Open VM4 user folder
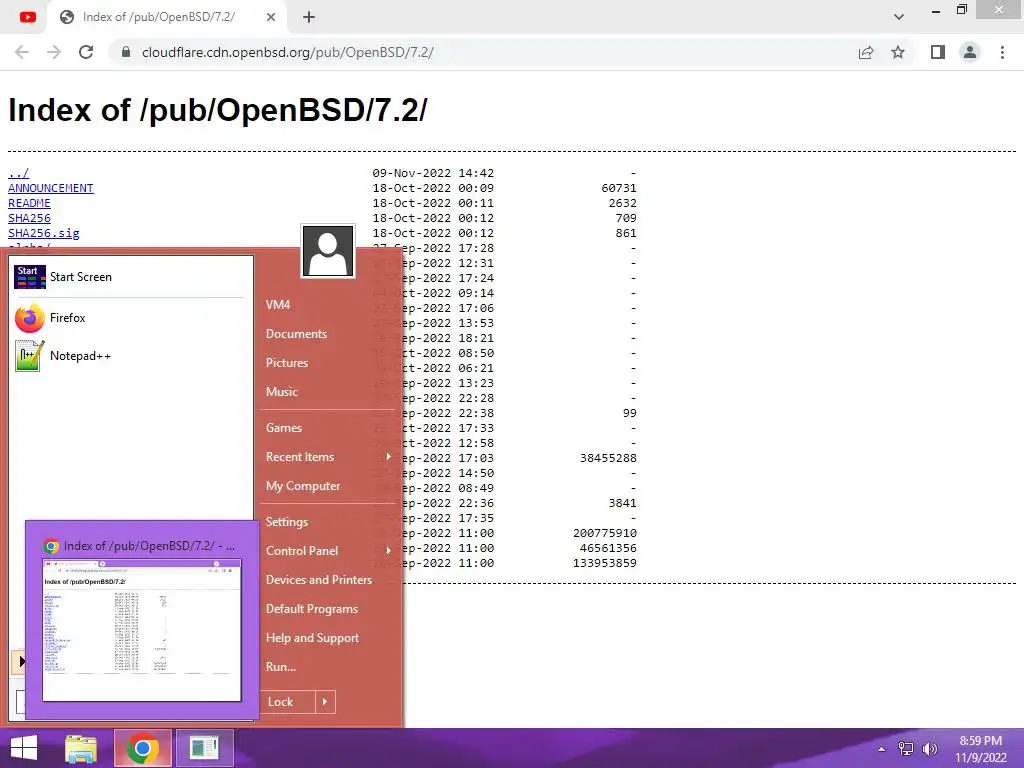 (278, 304)
